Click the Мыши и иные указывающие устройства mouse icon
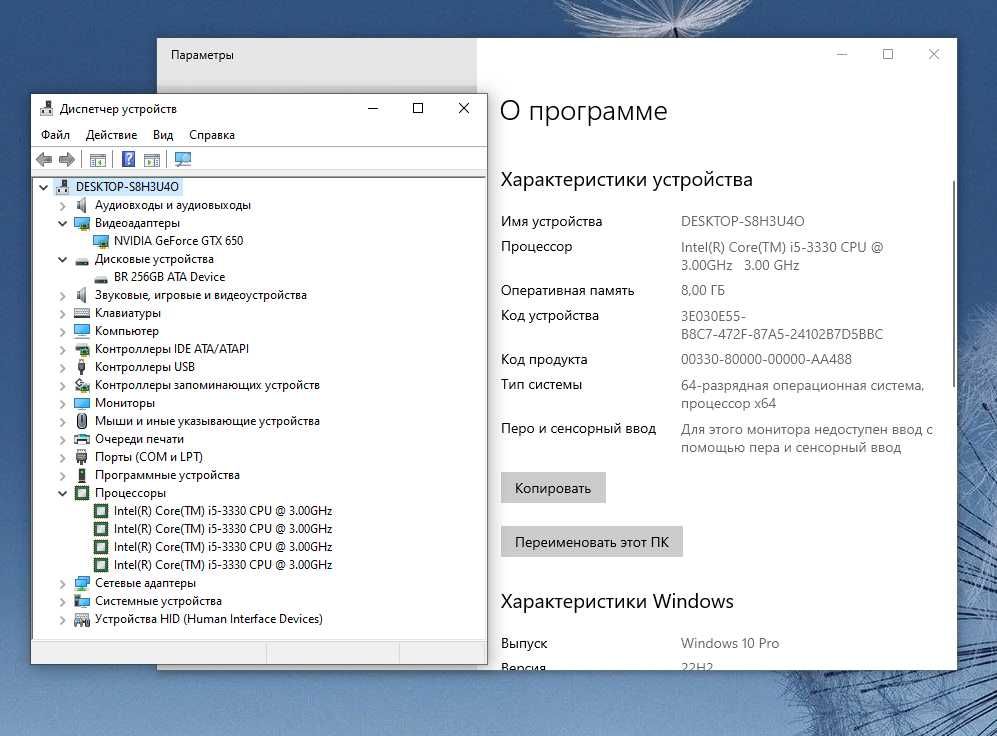This screenshot has width=997, height=736. [x=81, y=421]
